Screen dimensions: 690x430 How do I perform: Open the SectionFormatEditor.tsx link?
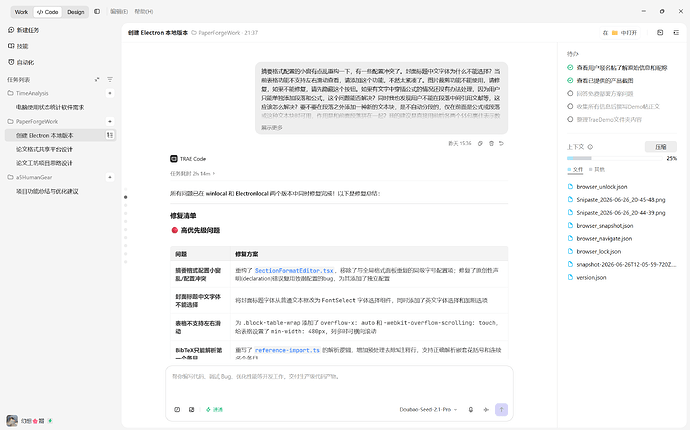pyautogui.click(x=294, y=271)
